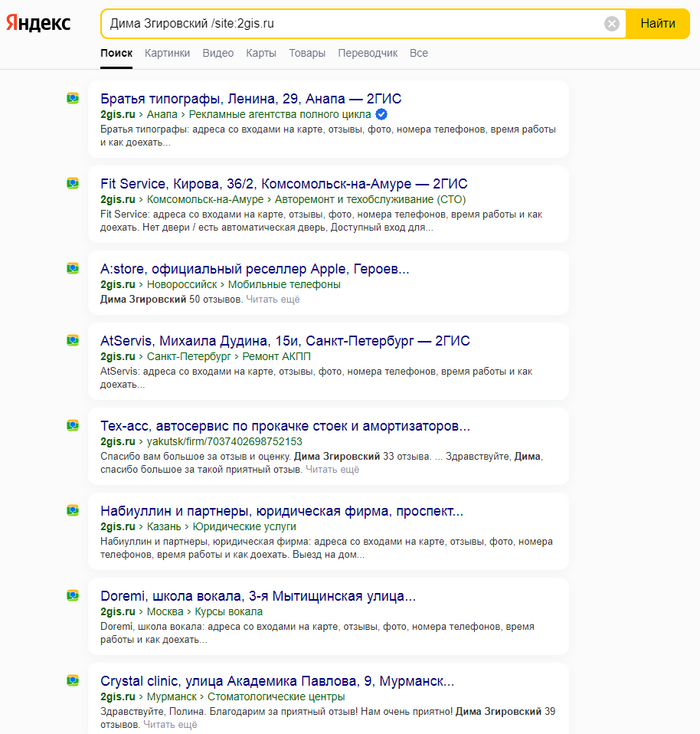Select the Поиск tab
The width and height of the screenshot is (700, 734).
(x=116, y=53)
